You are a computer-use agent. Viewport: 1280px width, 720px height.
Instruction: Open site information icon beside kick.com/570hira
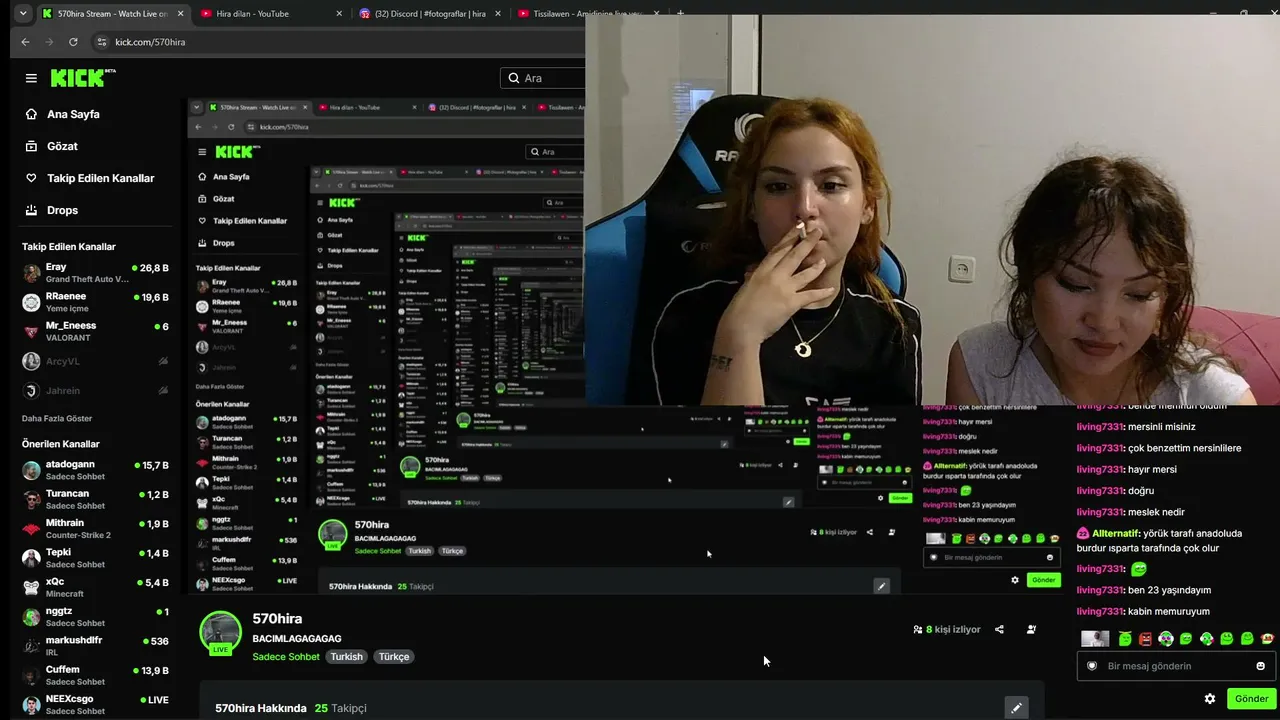(101, 42)
